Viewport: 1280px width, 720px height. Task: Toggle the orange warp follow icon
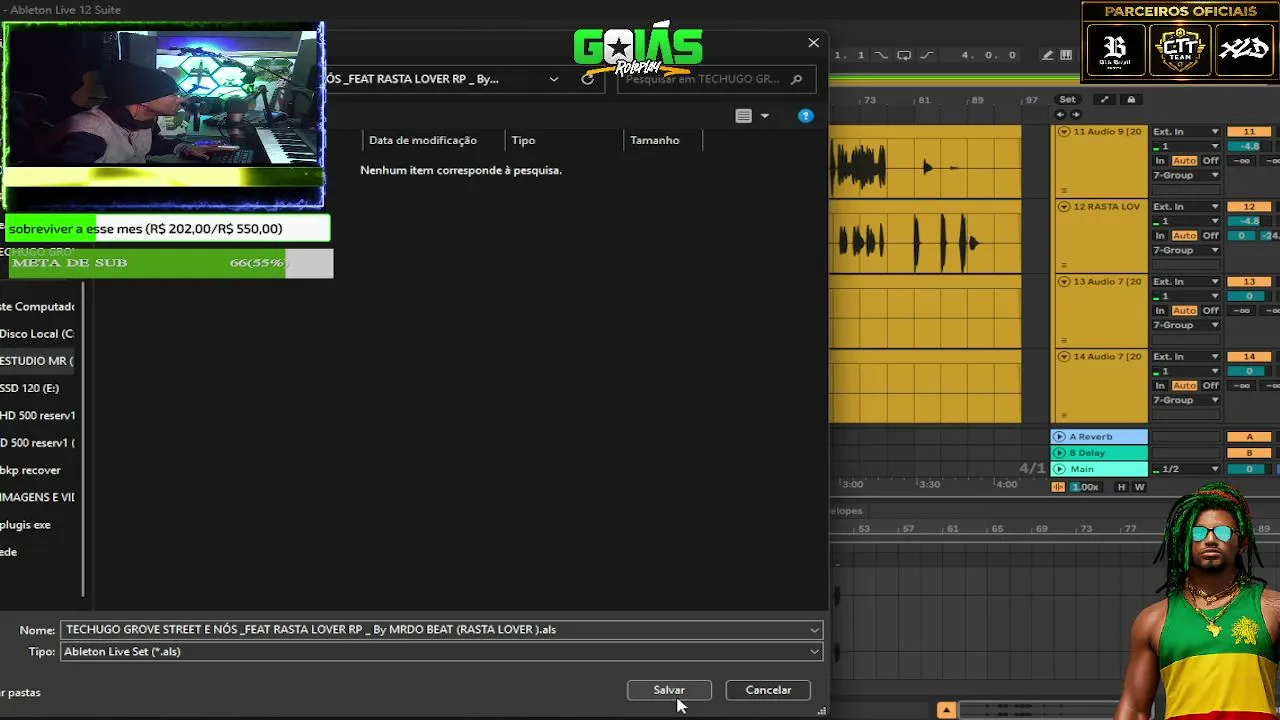[x=1058, y=487]
